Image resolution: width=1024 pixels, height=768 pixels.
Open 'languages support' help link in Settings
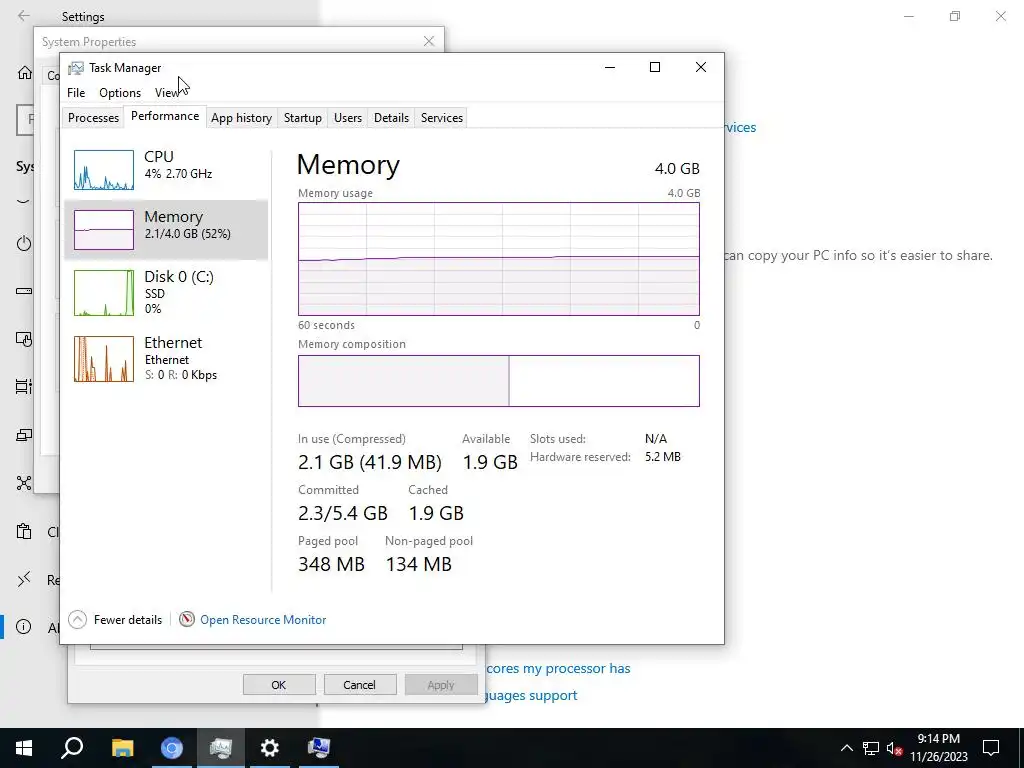tap(532, 695)
